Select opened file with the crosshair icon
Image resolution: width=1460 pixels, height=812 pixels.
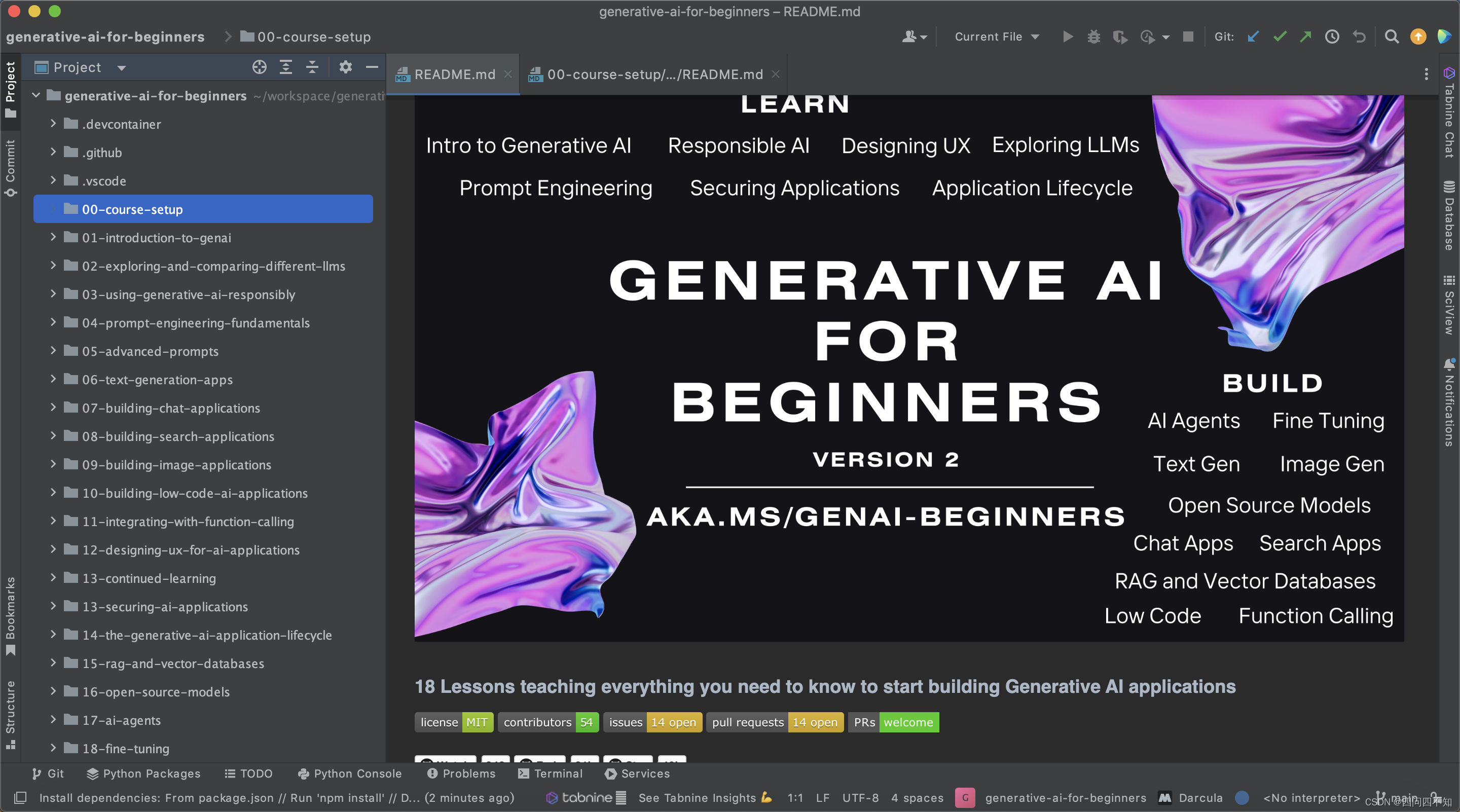click(x=260, y=67)
